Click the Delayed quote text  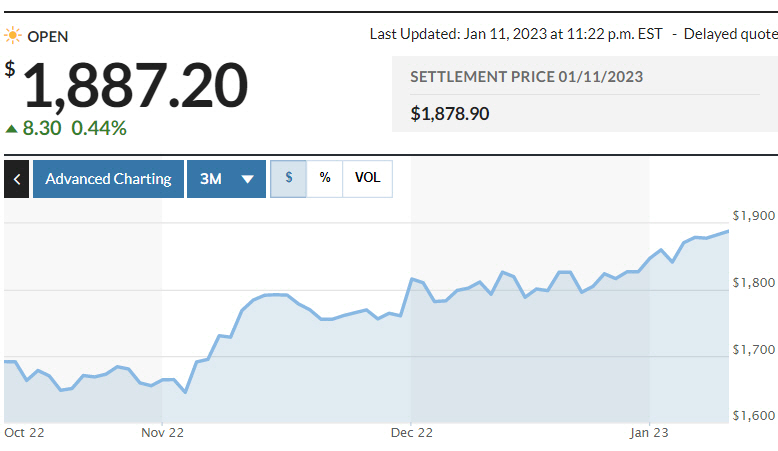pos(730,33)
